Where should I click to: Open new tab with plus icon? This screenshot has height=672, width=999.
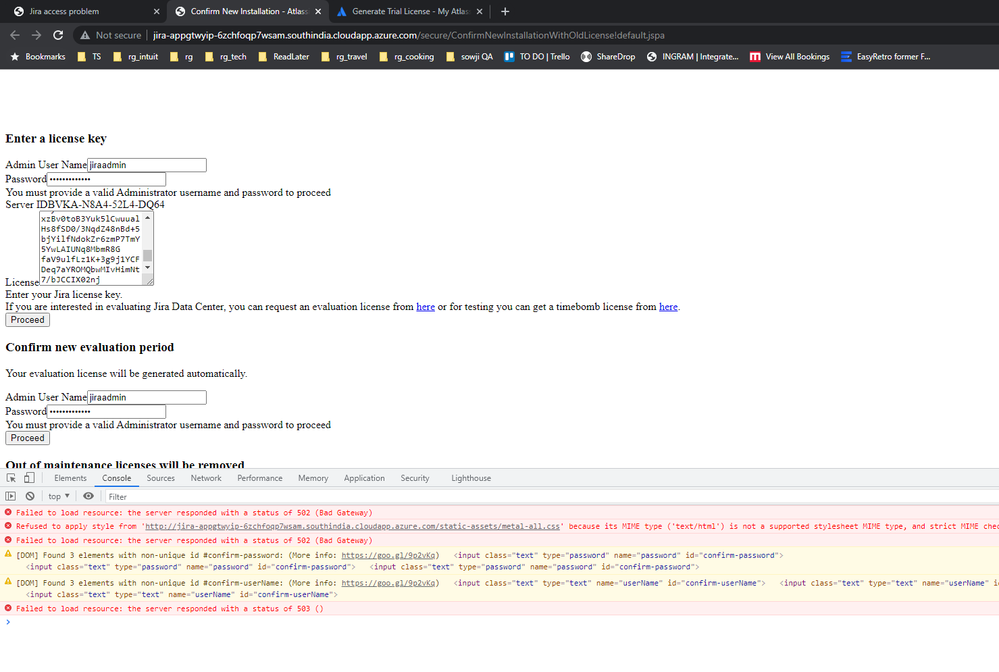coord(505,11)
